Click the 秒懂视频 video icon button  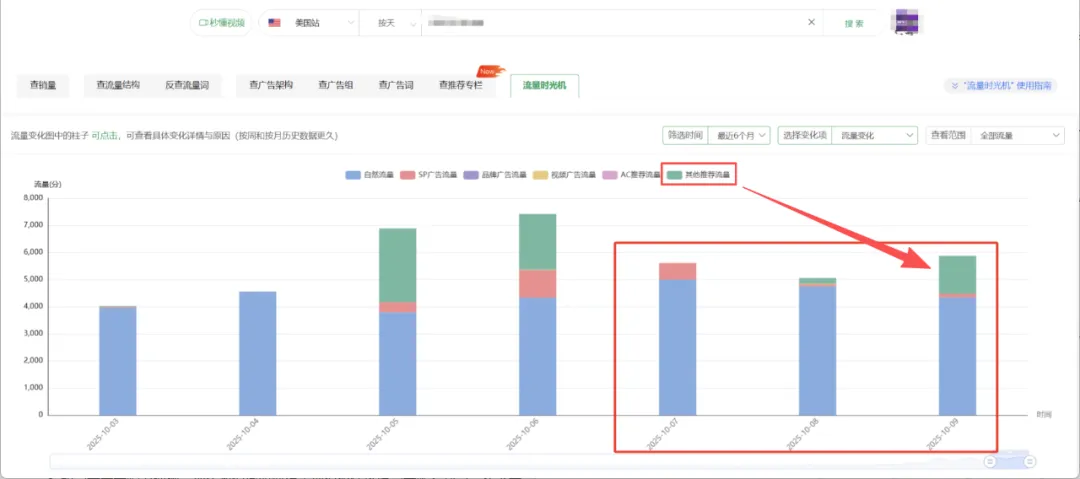(x=221, y=23)
